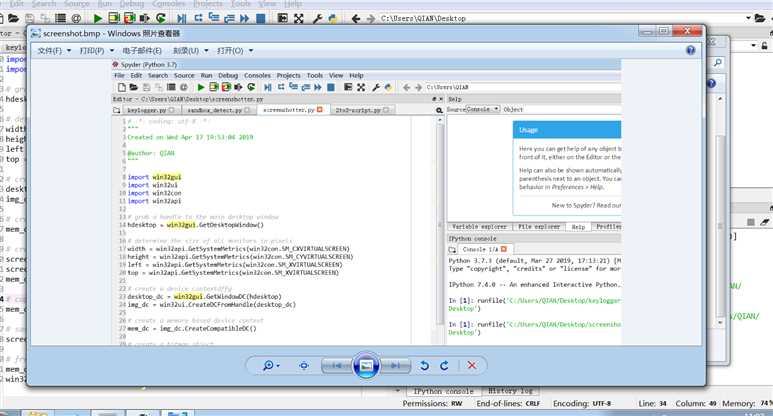Viewport: 773px width, 416px height.
Task: Open the 文件(F) menu in Photo Viewer
Action: tap(54, 51)
